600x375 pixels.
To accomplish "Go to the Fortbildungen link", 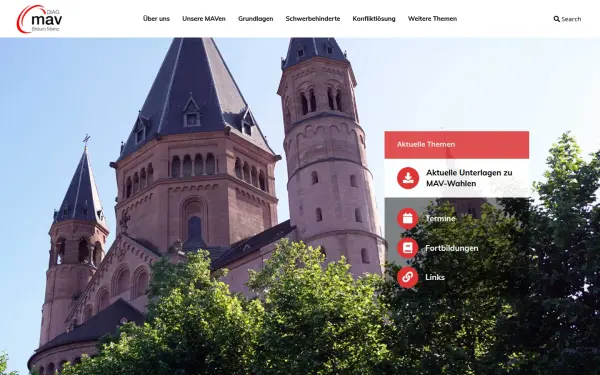I will [452, 248].
